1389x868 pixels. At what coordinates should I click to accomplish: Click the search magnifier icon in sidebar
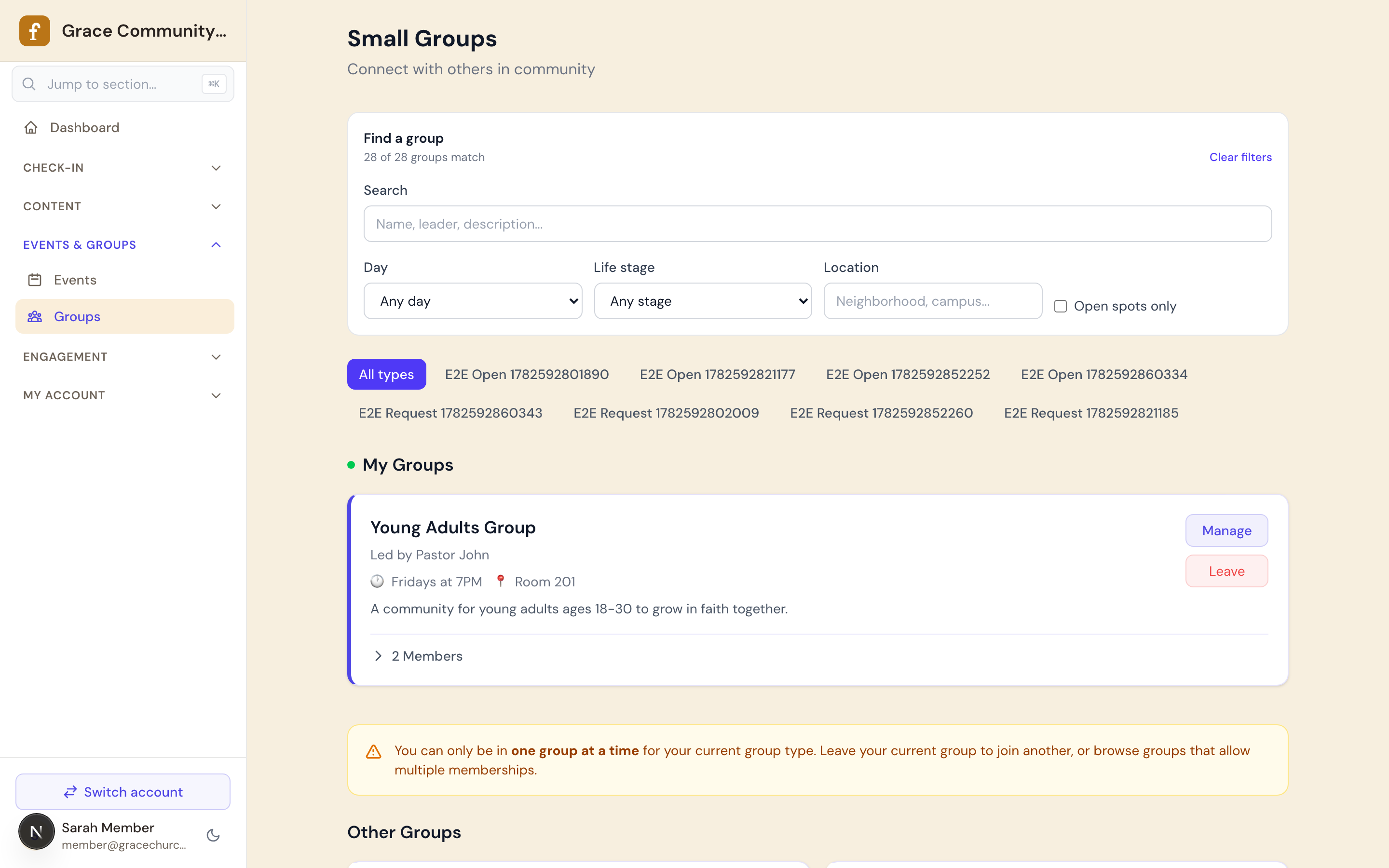point(29,84)
